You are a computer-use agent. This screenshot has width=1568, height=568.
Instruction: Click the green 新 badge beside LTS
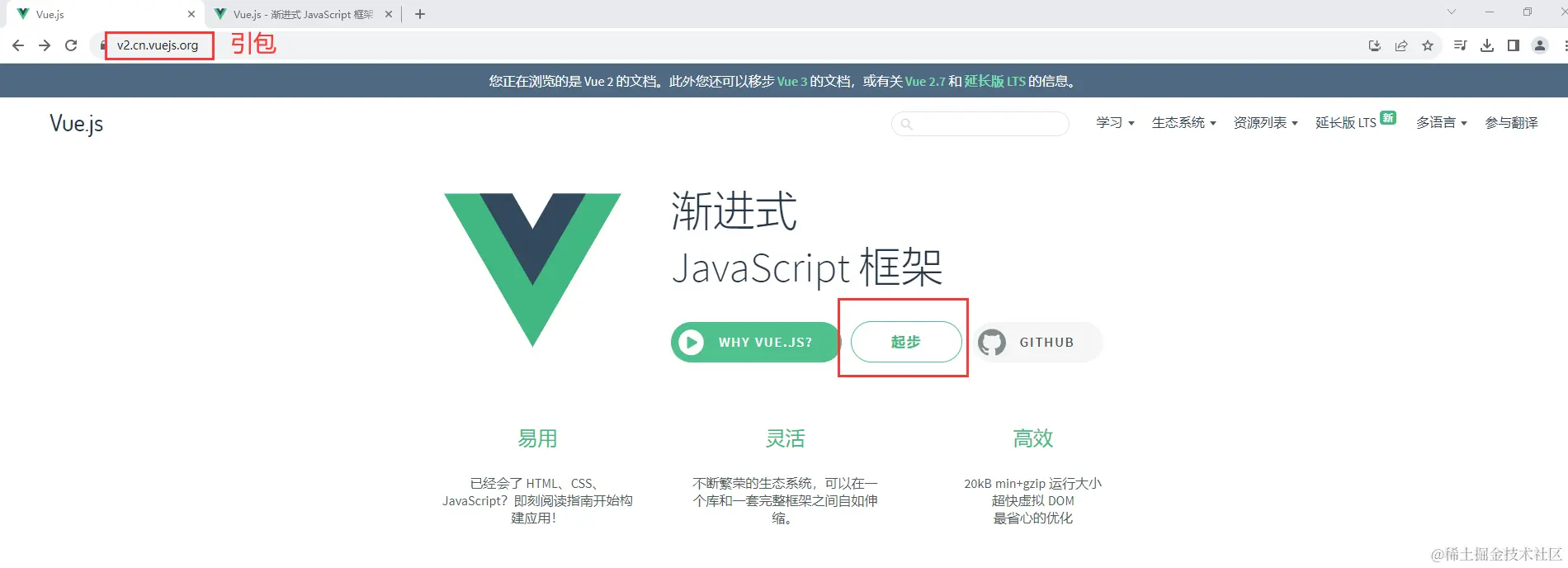[1388, 117]
